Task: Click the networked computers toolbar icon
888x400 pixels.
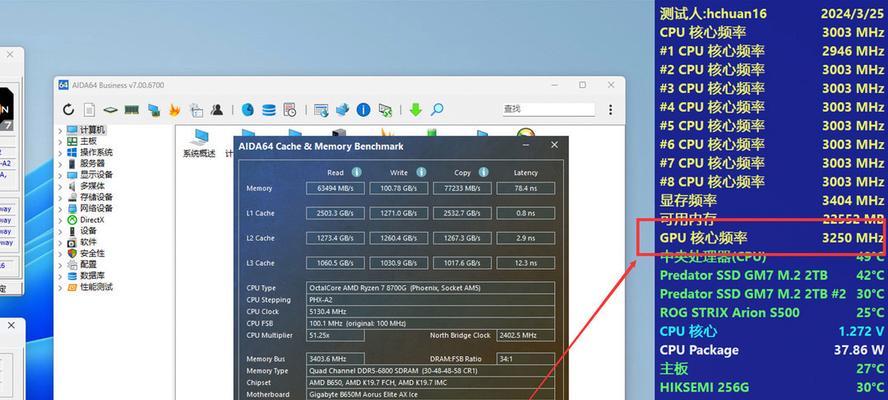Action: point(153,110)
